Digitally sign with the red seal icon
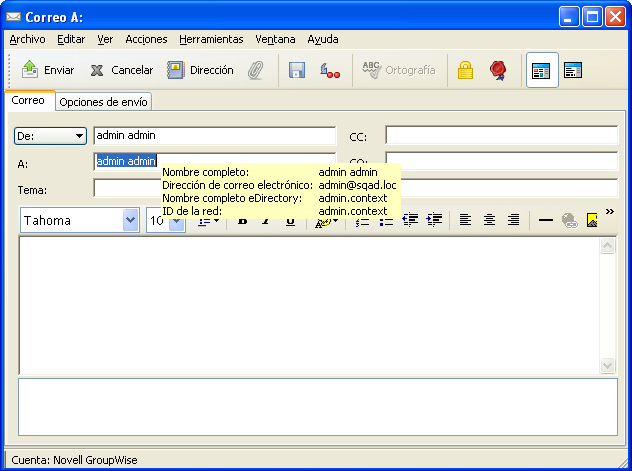632x471 pixels. click(498, 70)
